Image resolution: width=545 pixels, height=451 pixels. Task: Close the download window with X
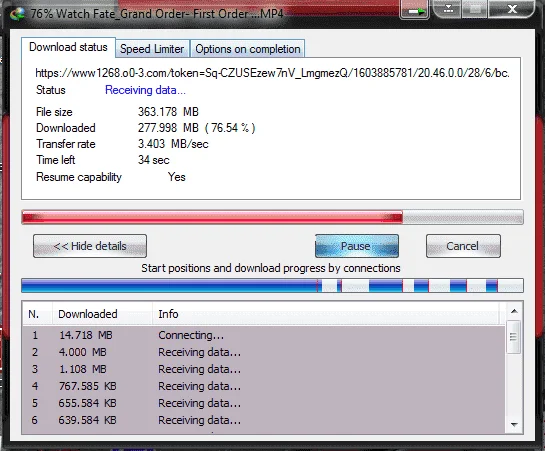click(512, 8)
